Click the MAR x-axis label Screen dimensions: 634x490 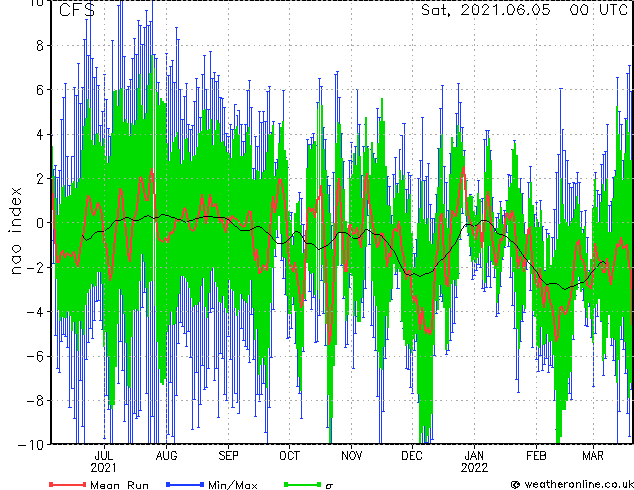[593, 456]
